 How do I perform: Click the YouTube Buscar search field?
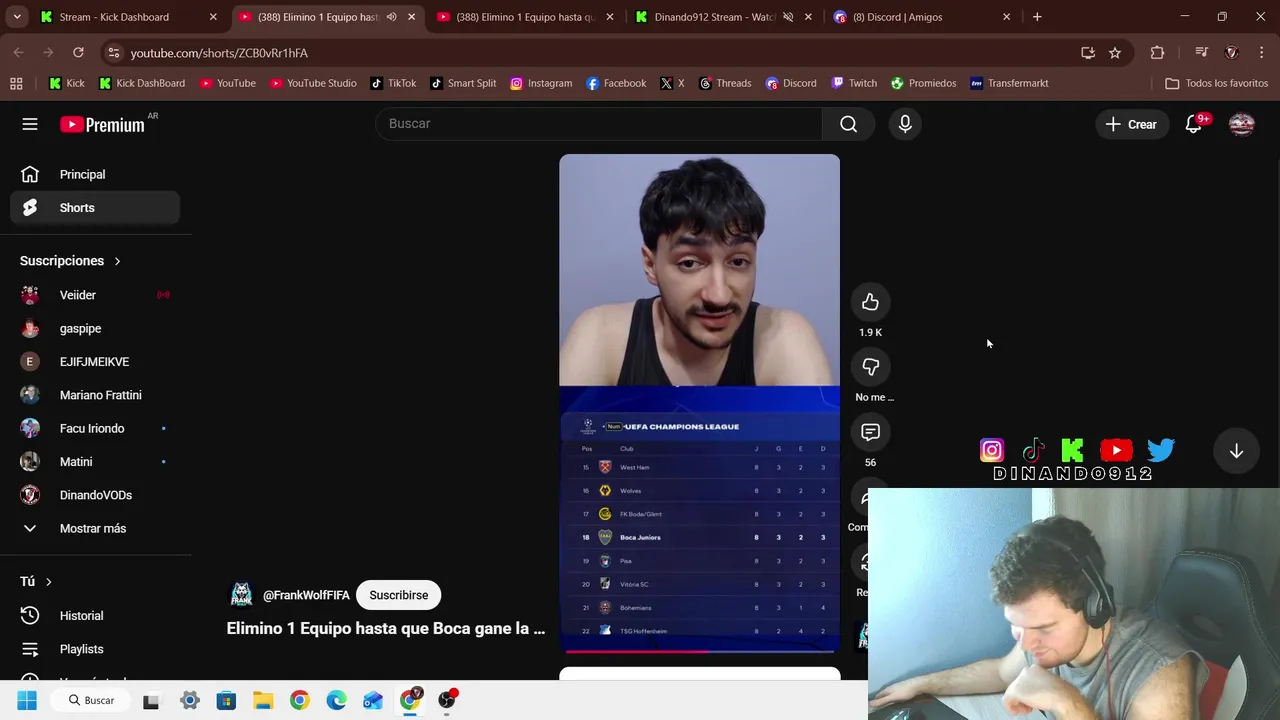coord(598,124)
